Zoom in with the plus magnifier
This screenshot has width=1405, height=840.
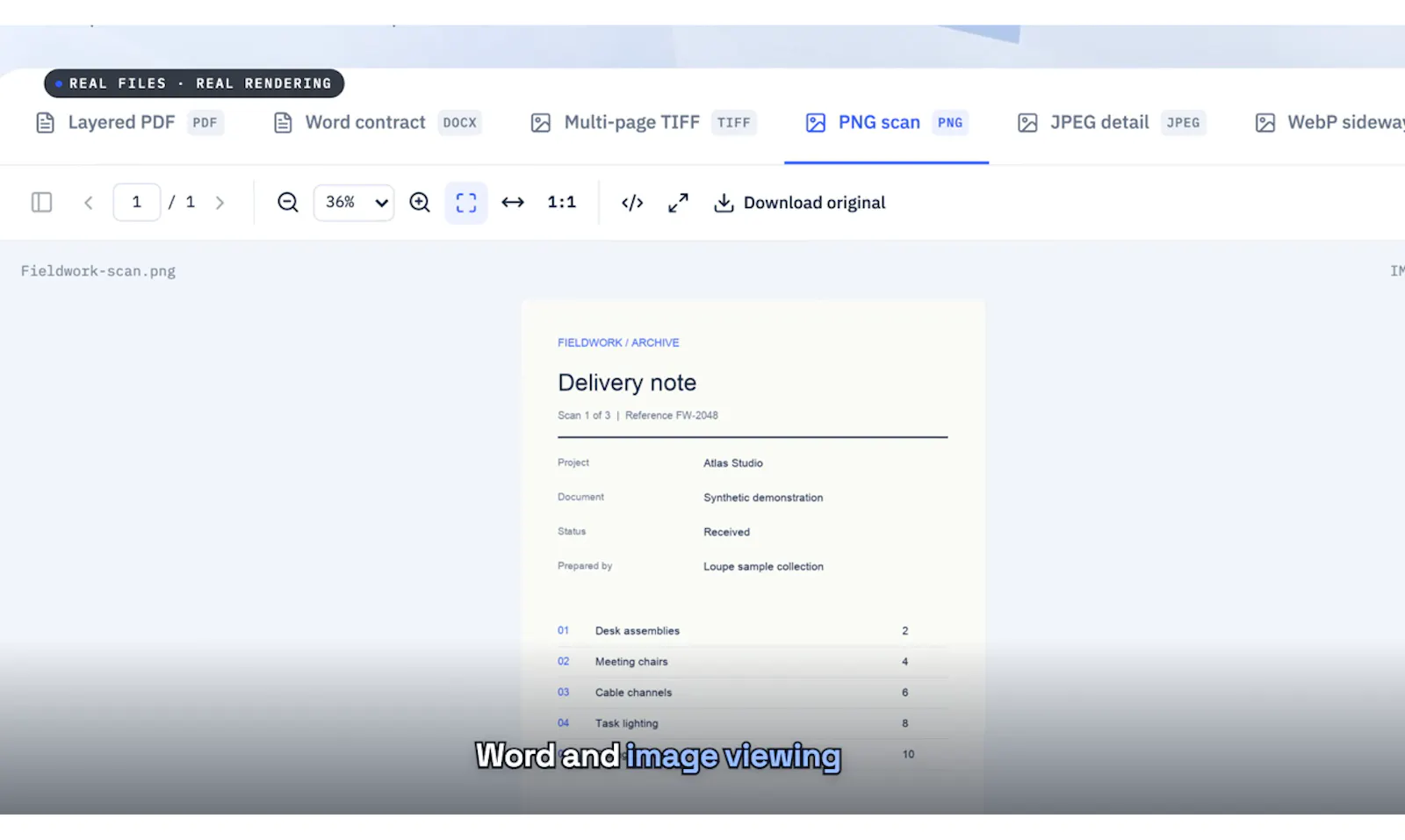click(420, 203)
